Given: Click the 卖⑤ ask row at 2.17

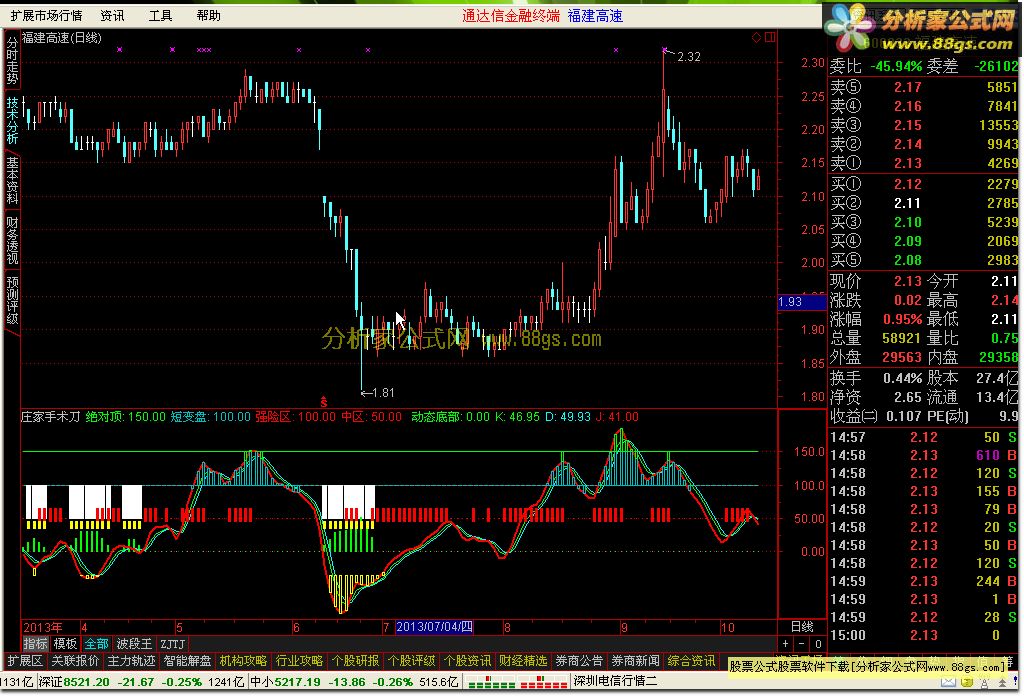Looking at the screenshot, I should pyautogui.click(x=924, y=87).
